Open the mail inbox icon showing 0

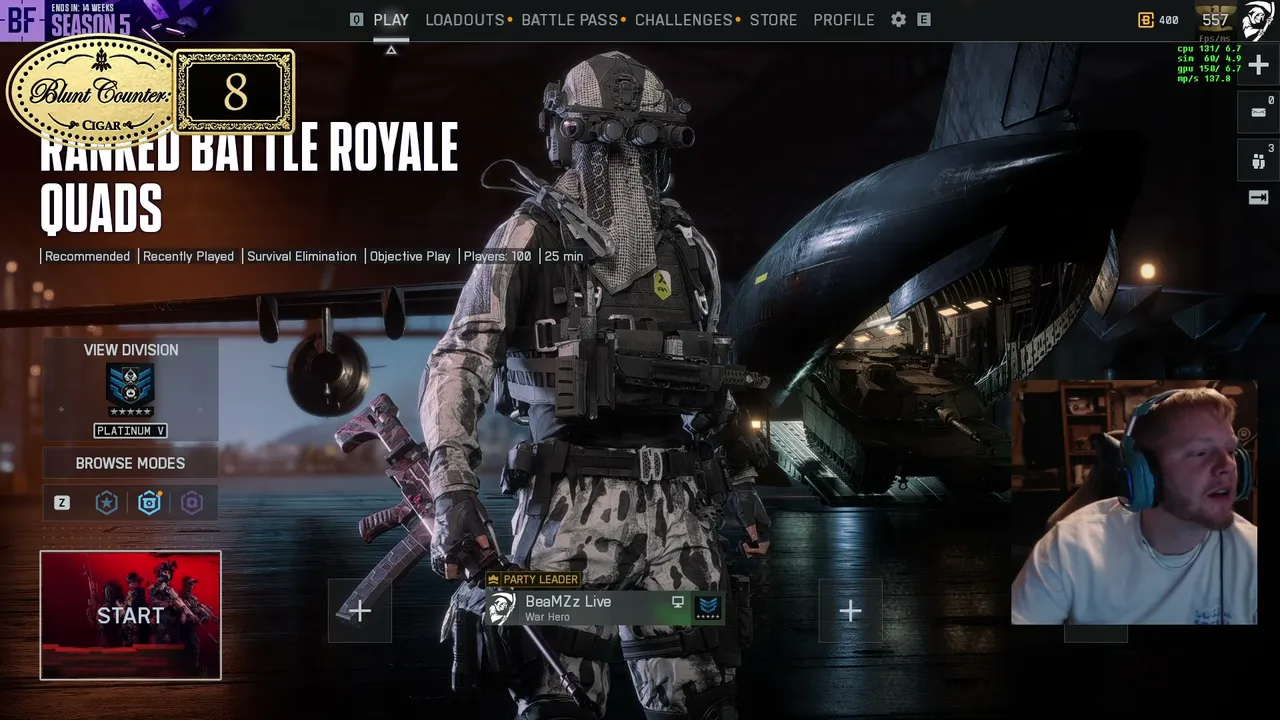click(1258, 112)
